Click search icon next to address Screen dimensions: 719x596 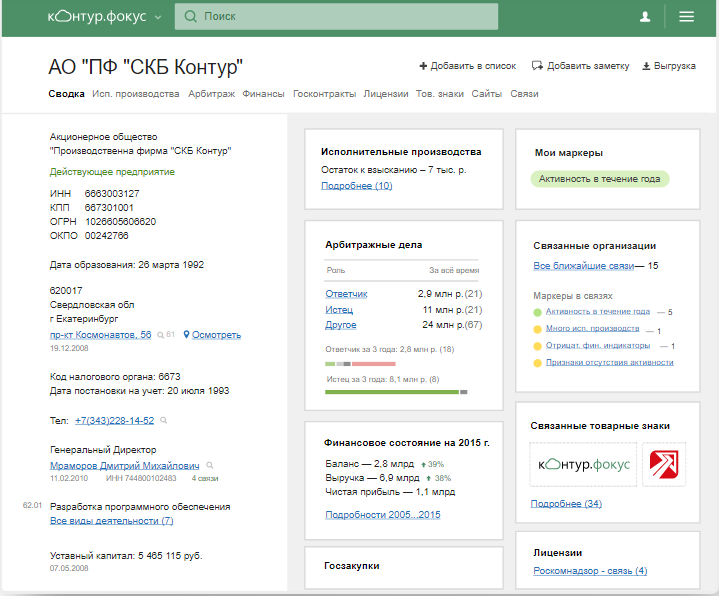[x=160, y=335]
